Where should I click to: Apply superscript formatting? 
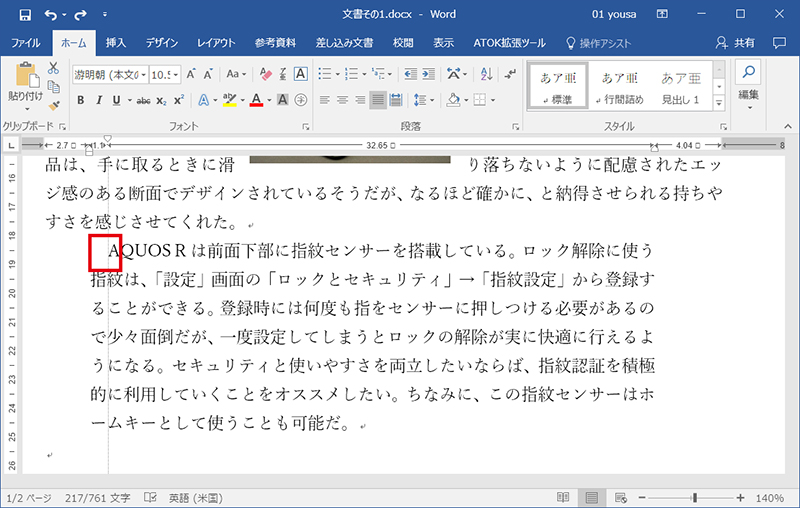coord(179,100)
